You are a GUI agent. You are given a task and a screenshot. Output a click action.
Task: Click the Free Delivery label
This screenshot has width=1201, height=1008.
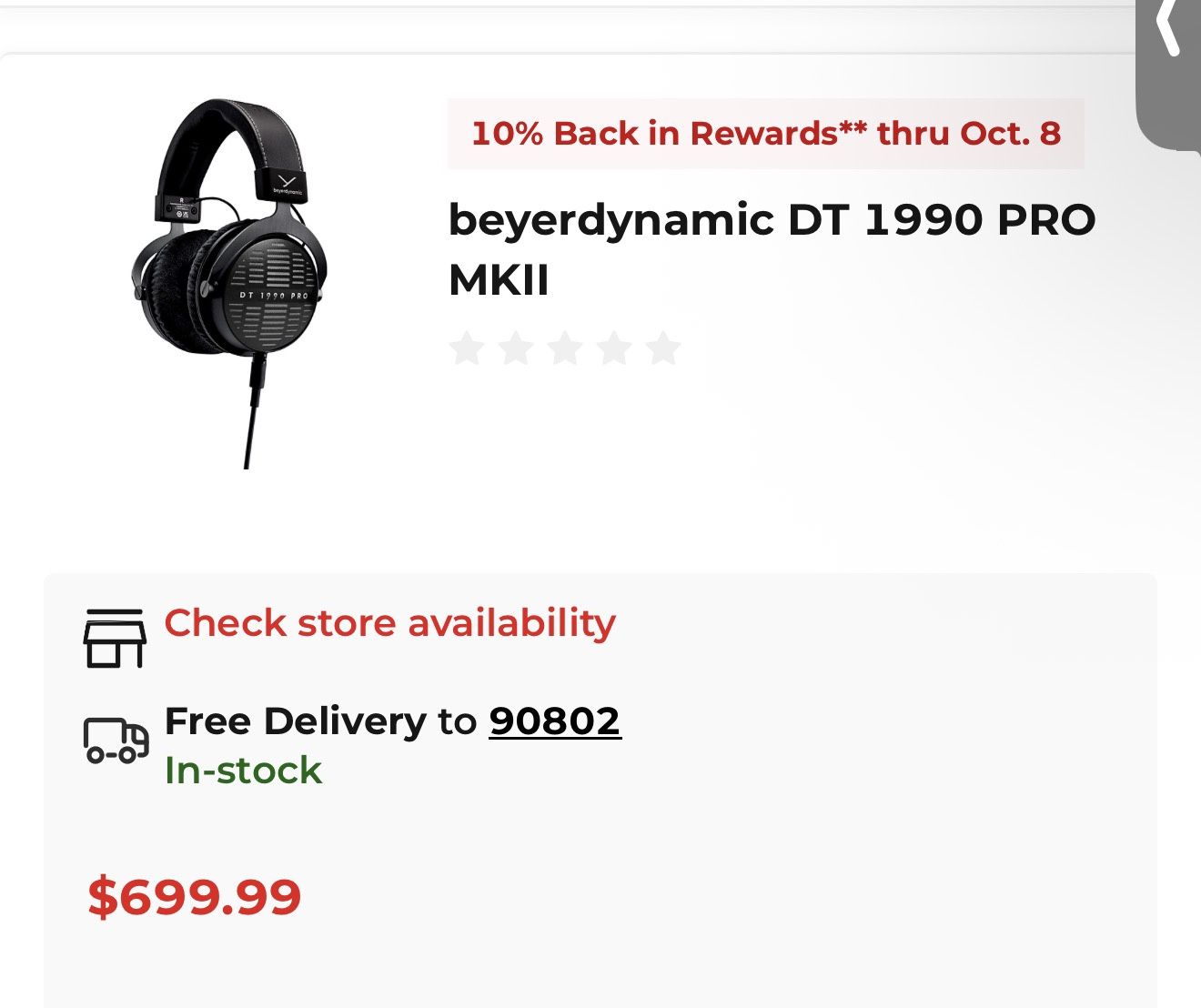click(x=295, y=721)
